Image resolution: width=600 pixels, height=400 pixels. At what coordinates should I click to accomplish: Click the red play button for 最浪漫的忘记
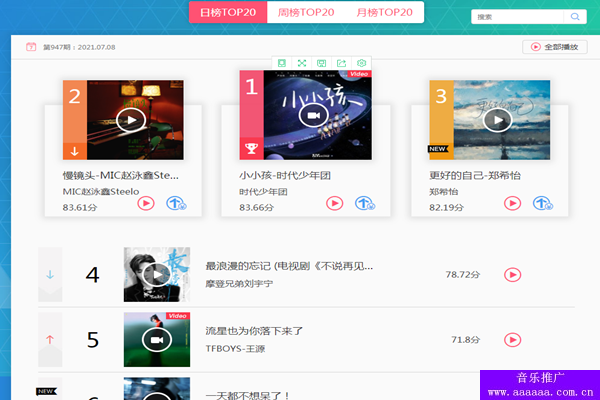pos(512,274)
